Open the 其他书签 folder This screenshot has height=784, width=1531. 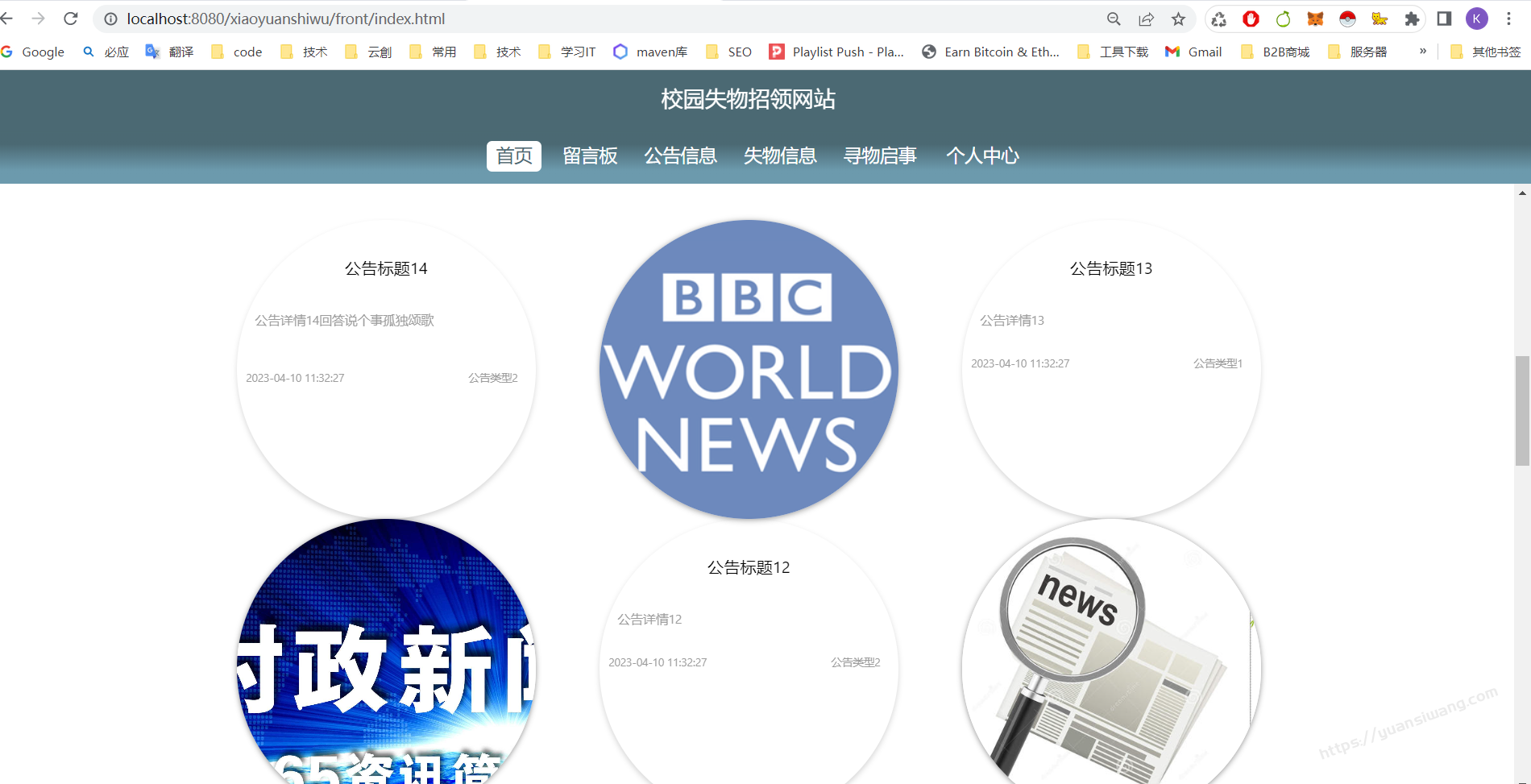pyautogui.click(x=1485, y=52)
